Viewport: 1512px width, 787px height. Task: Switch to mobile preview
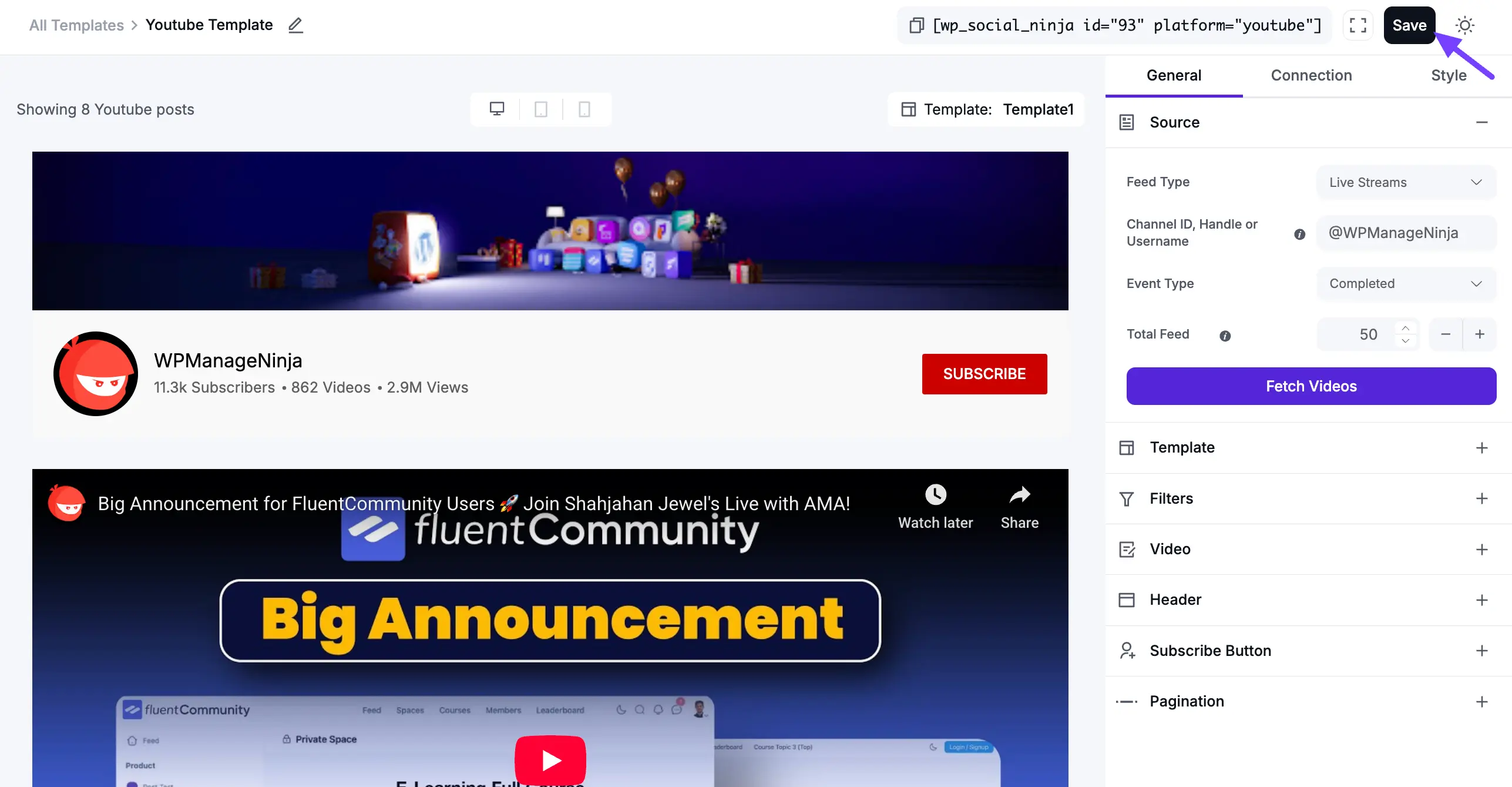tap(584, 109)
